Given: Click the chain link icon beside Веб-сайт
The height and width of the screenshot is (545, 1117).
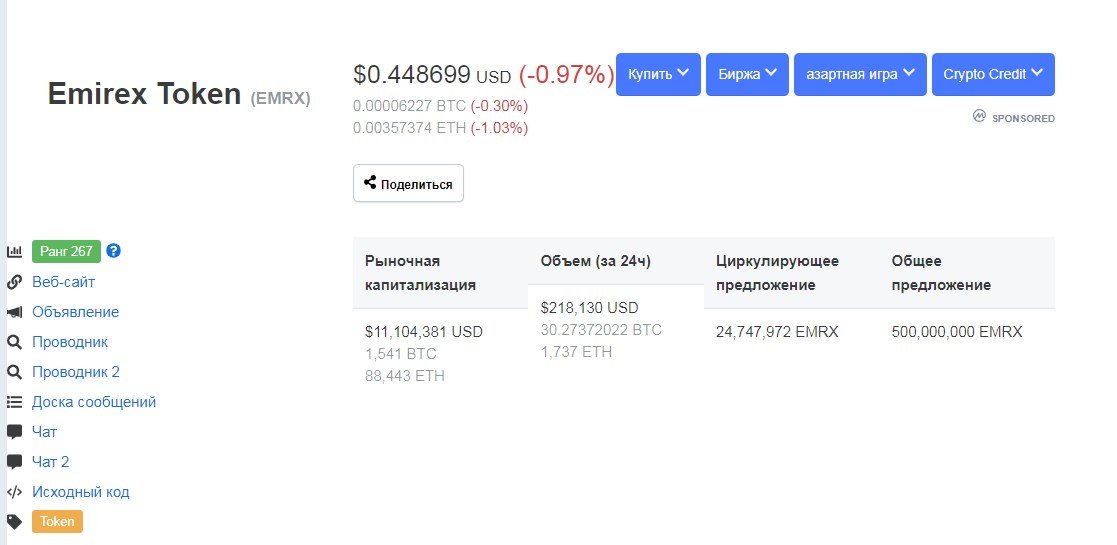Looking at the screenshot, I should 14,281.
